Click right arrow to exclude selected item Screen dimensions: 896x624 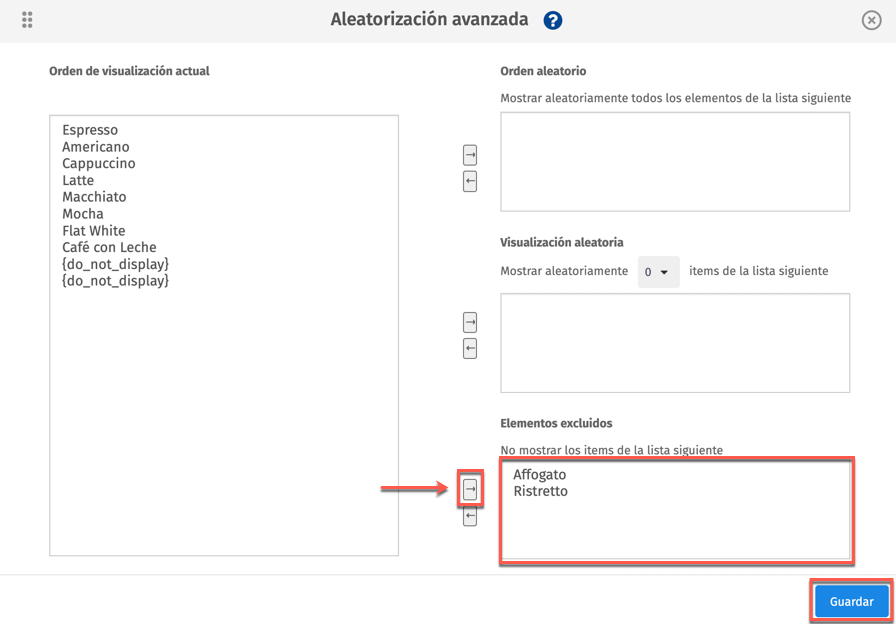470,490
